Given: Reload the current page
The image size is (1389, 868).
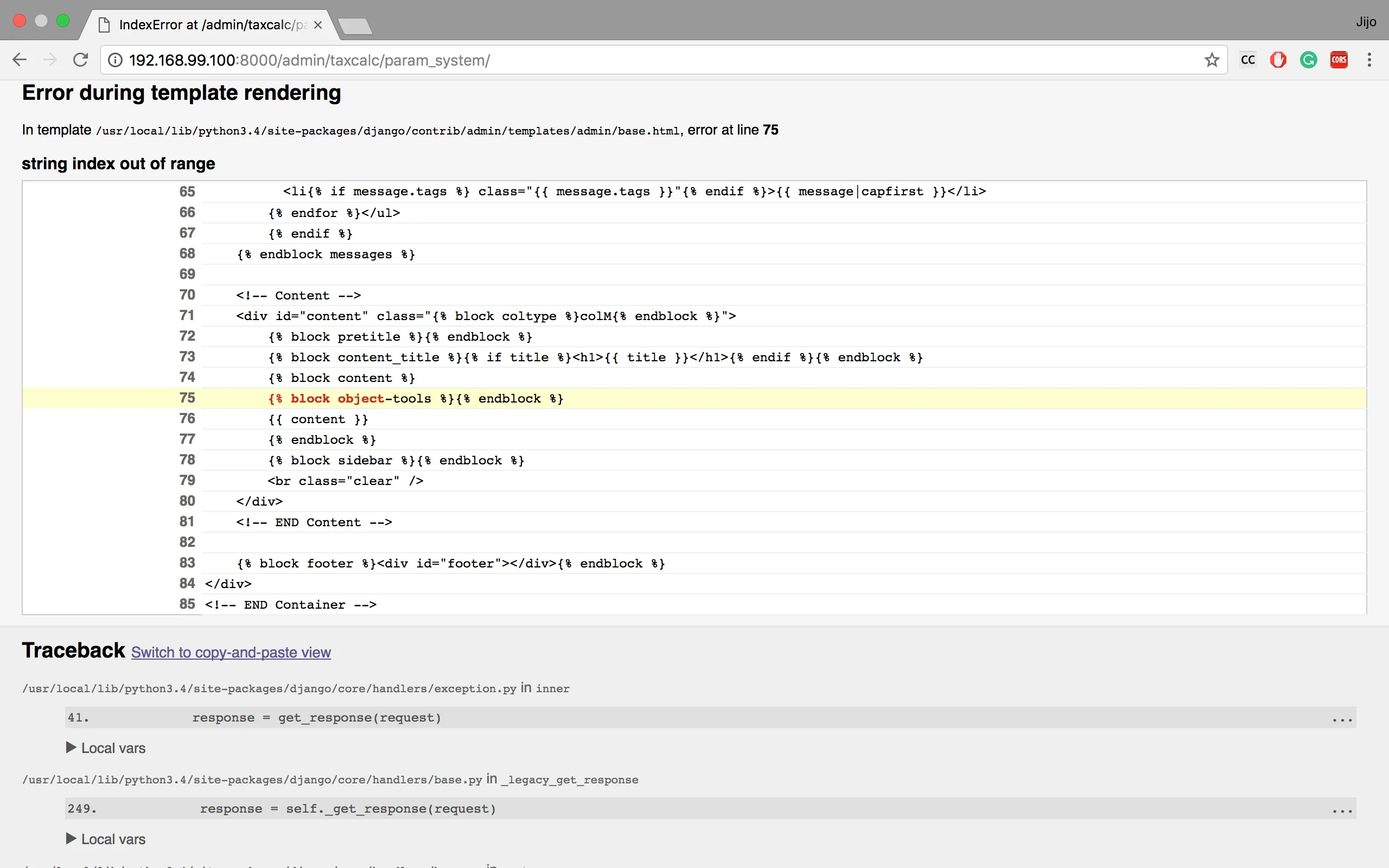Looking at the screenshot, I should tap(80, 60).
